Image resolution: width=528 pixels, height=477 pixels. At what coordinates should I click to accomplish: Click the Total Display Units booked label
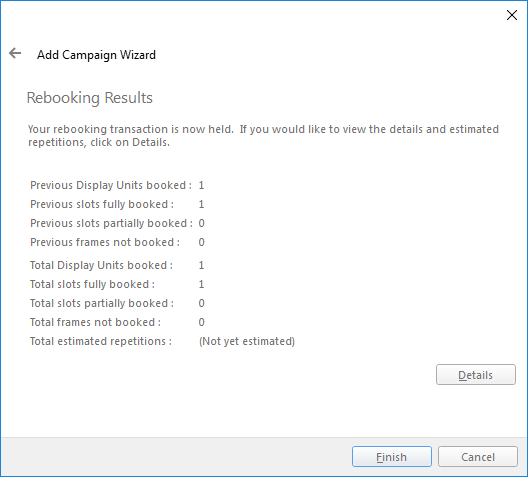101,265
